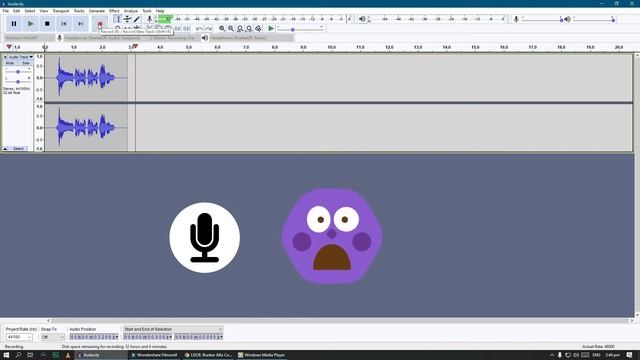Close the audio track with its X button
This screenshot has height=360, width=640.
(x=5, y=57)
